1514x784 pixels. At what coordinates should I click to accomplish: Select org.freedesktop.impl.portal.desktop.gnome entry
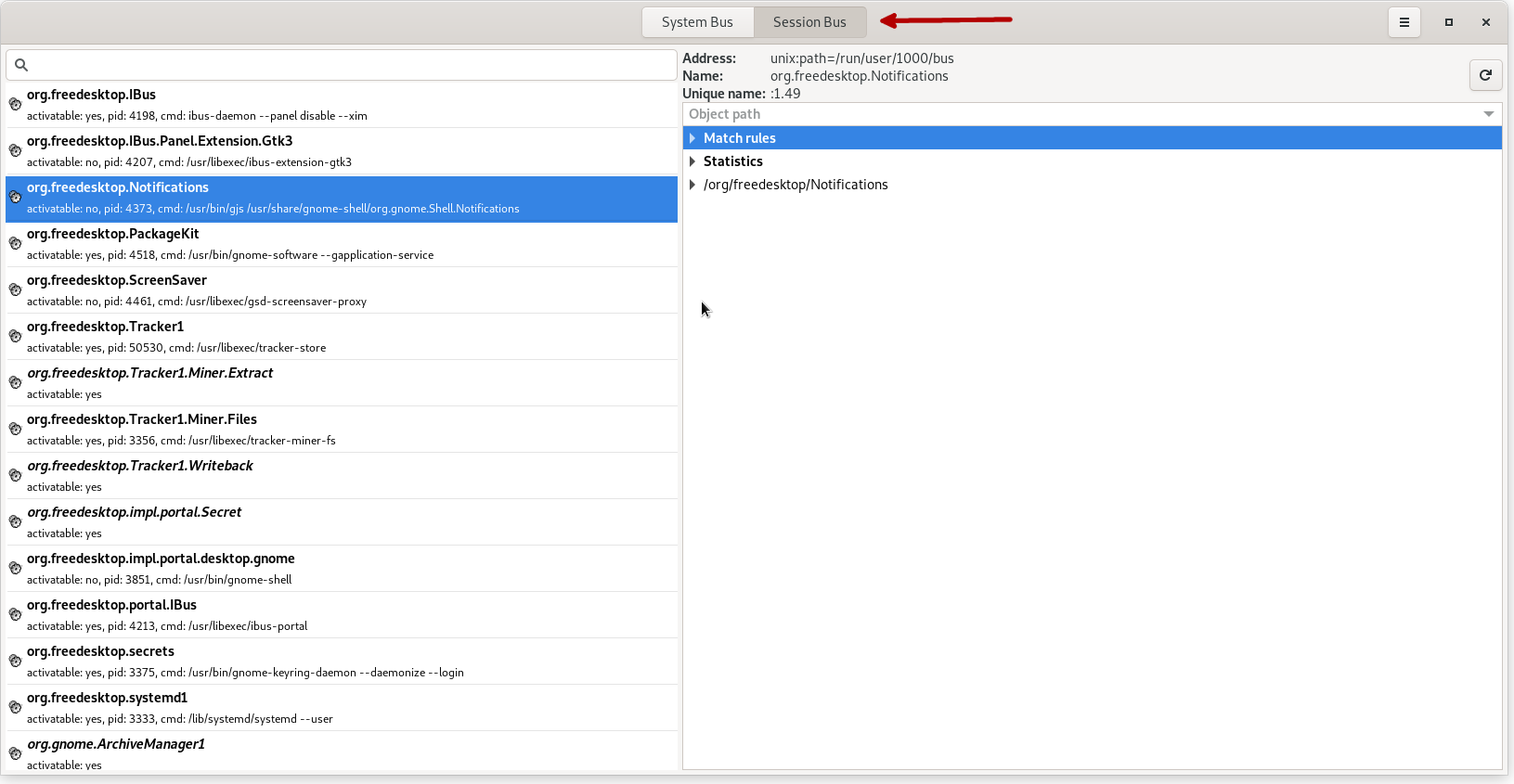pos(342,569)
